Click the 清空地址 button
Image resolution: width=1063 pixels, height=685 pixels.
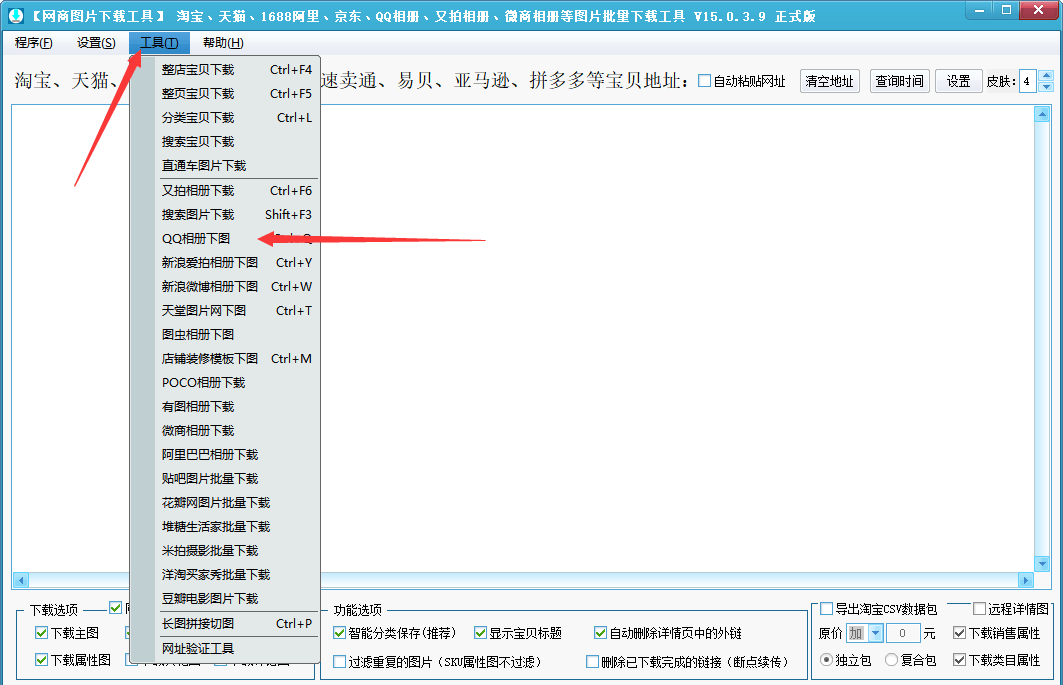(x=830, y=81)
